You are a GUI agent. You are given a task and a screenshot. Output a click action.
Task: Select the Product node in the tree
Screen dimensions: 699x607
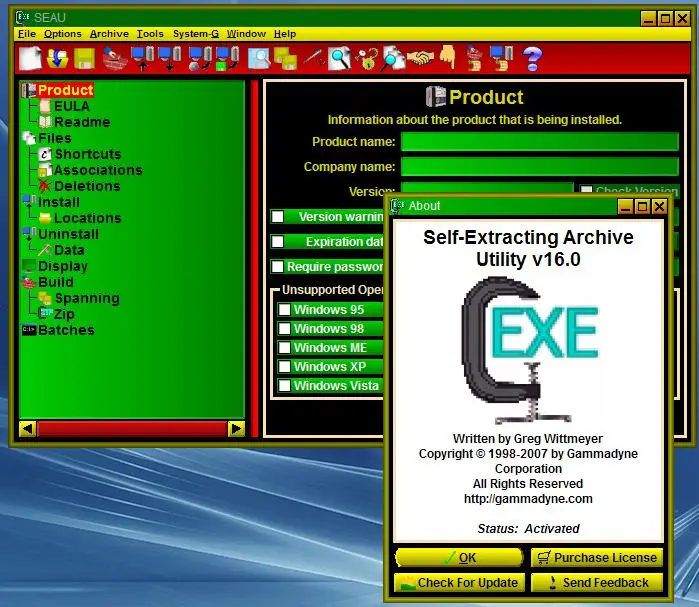66,90
